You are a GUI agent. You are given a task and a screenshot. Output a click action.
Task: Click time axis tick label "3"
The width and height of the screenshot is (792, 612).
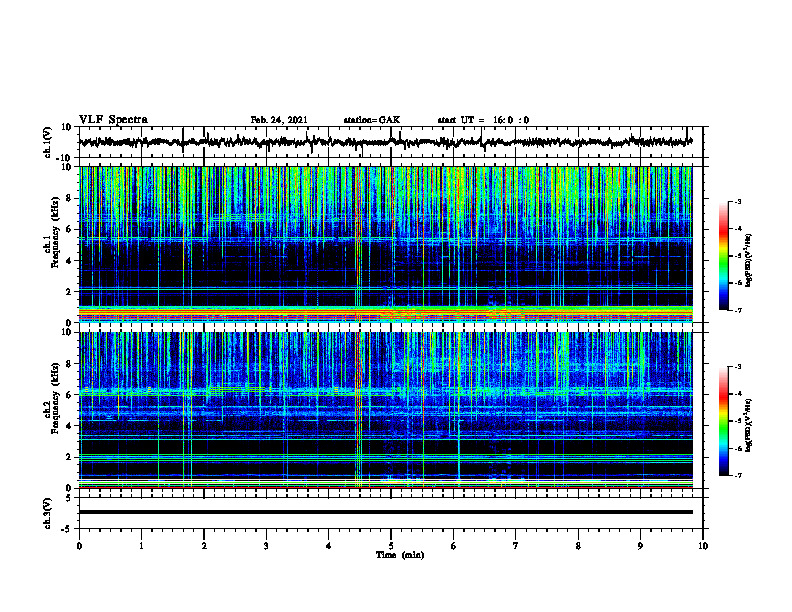pos(266,546)
